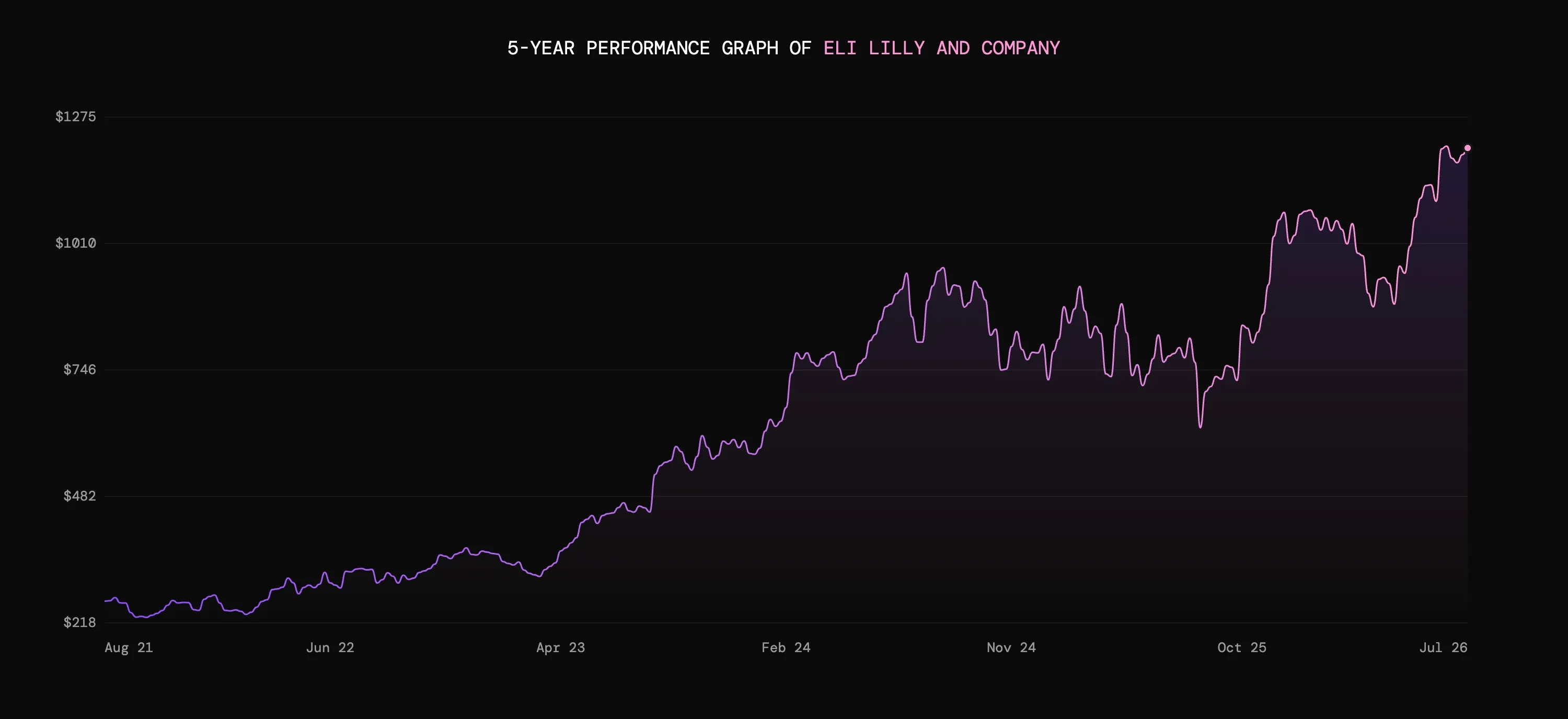The image size is (1568, 719).
Task: Click the $1010 y-axis label
Action: (75, 243)
